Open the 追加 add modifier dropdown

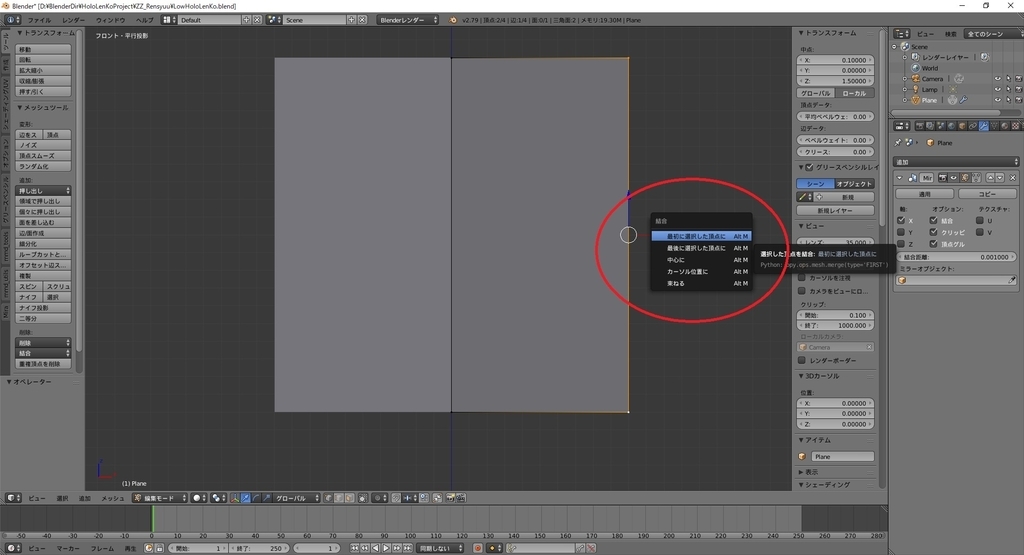click(x=955, y=161)
